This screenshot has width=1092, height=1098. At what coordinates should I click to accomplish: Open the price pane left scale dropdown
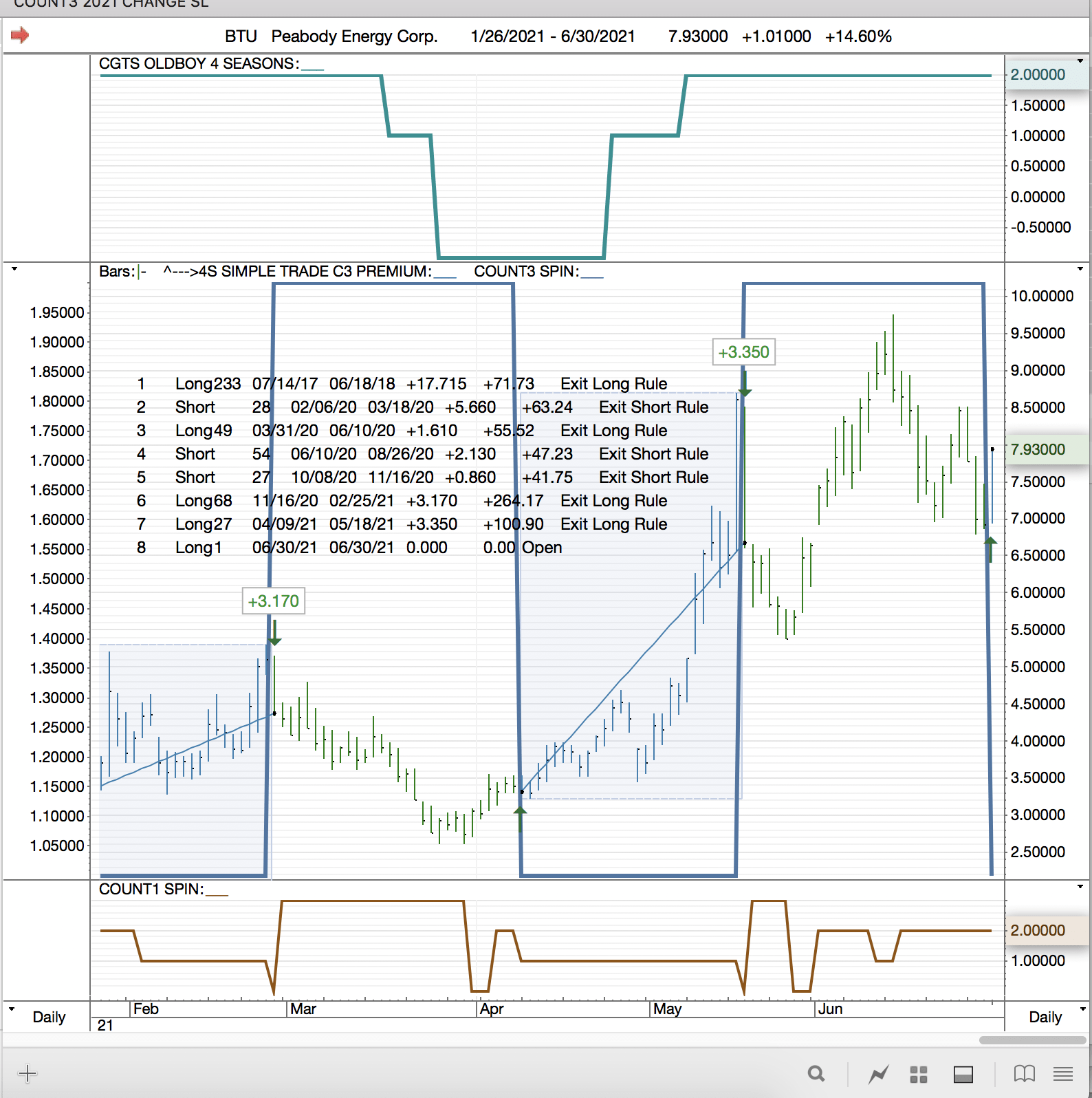[14, 269]
